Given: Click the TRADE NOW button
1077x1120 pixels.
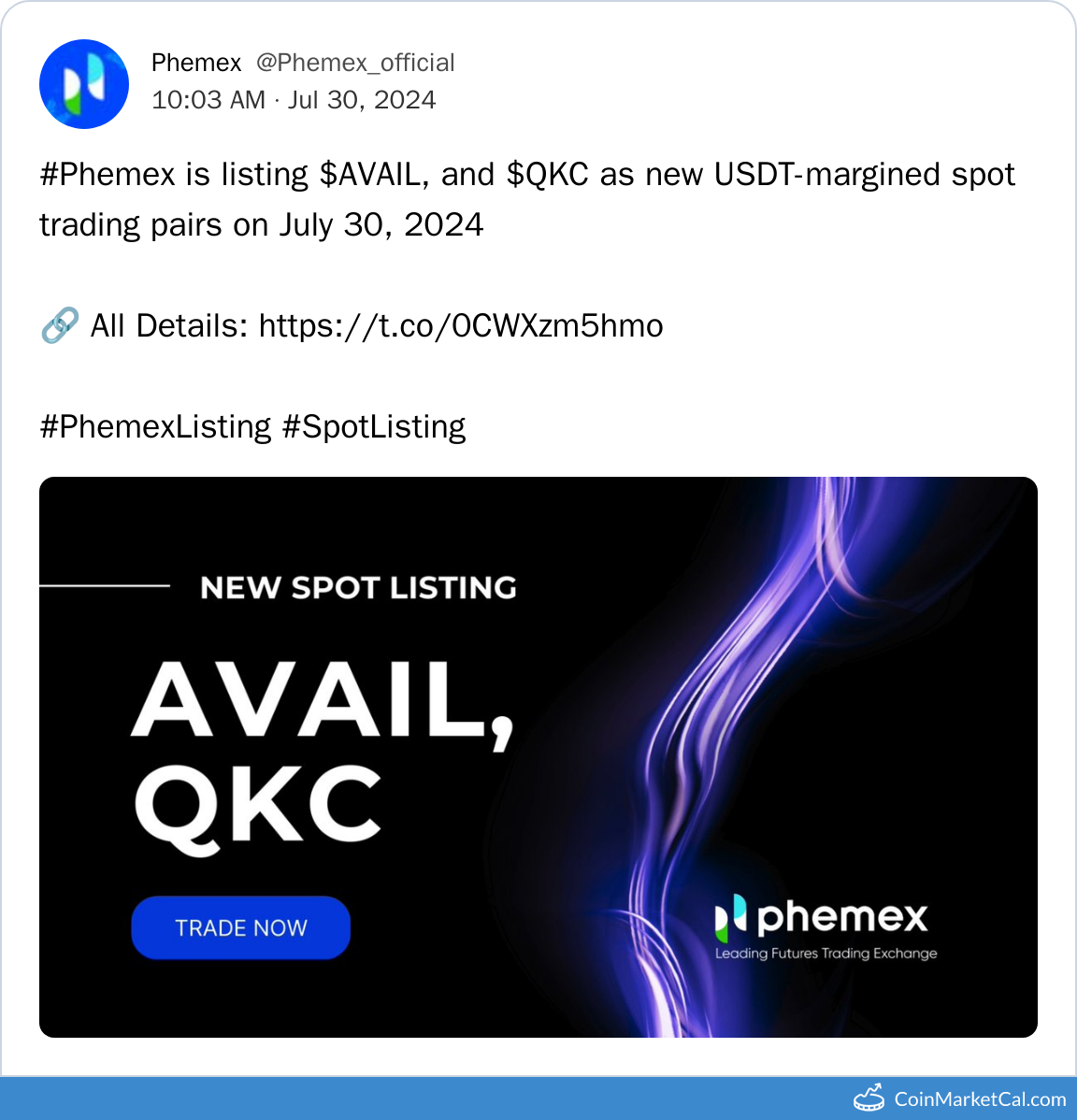Looking at the screenshot, I should pos(240,927).
